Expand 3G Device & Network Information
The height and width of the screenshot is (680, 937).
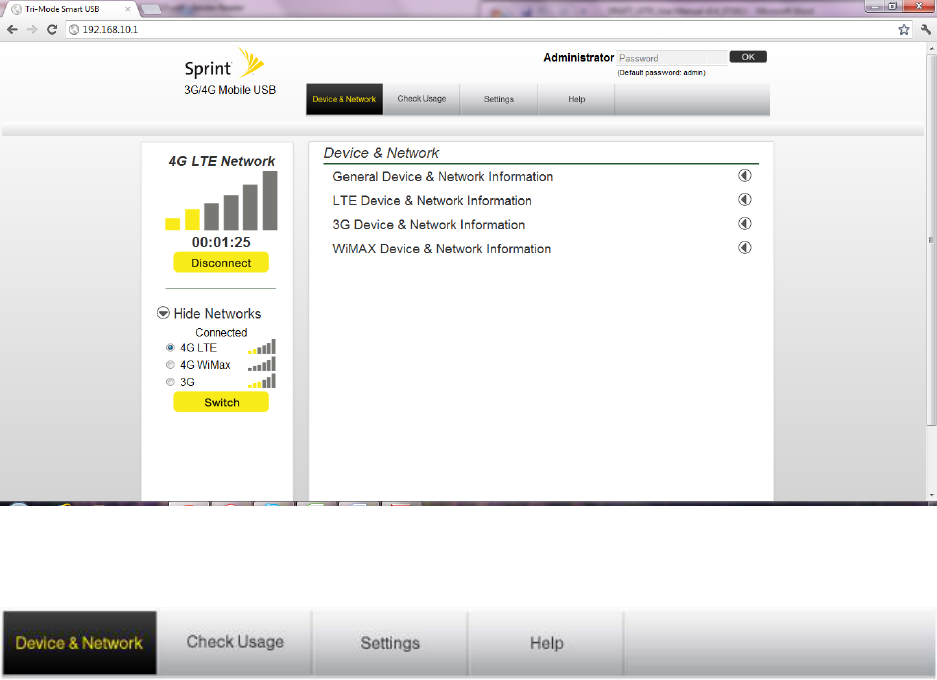click(x=745, y=223)
